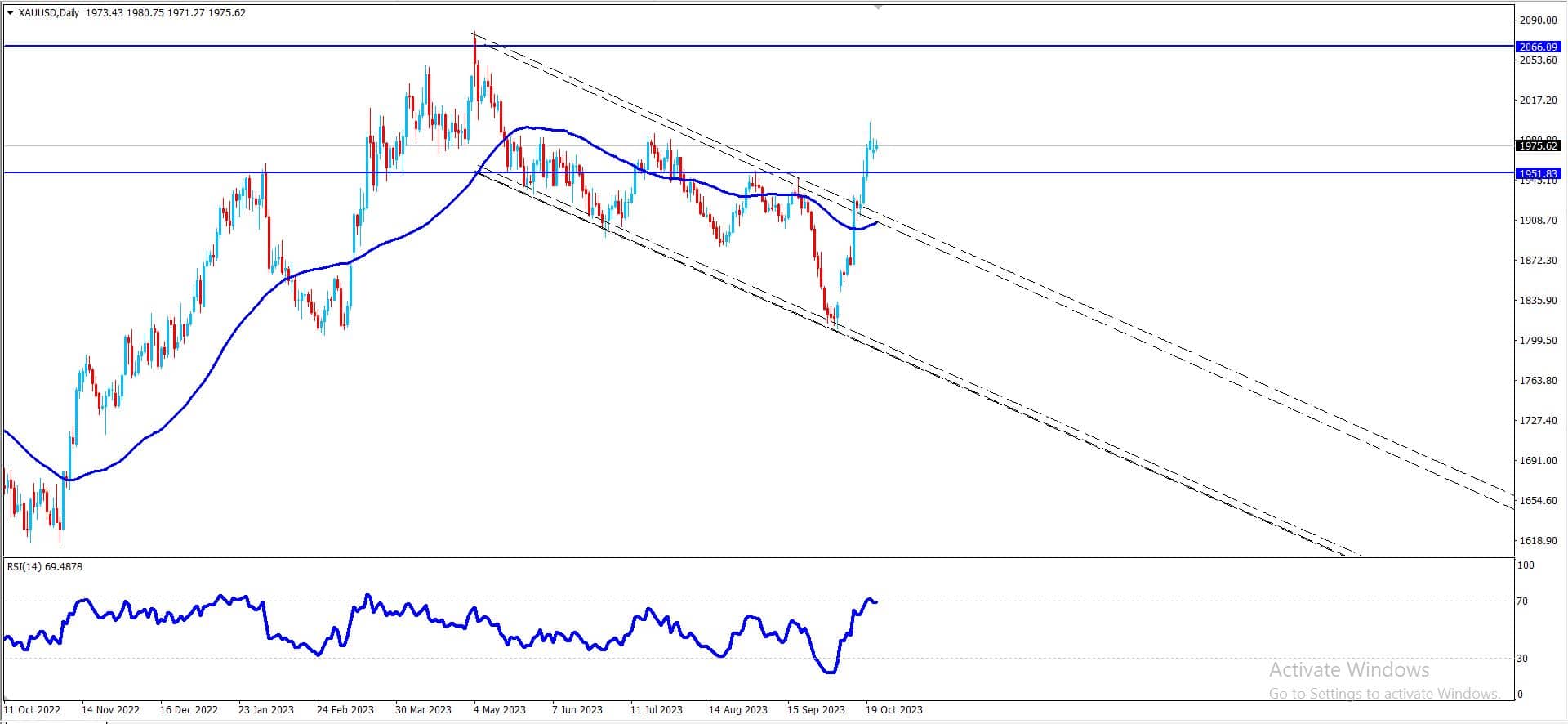Viewport: 1568px width, 724px height.
Task: Click the 30 Mar 2023 date label
Action: coord(423,709)
